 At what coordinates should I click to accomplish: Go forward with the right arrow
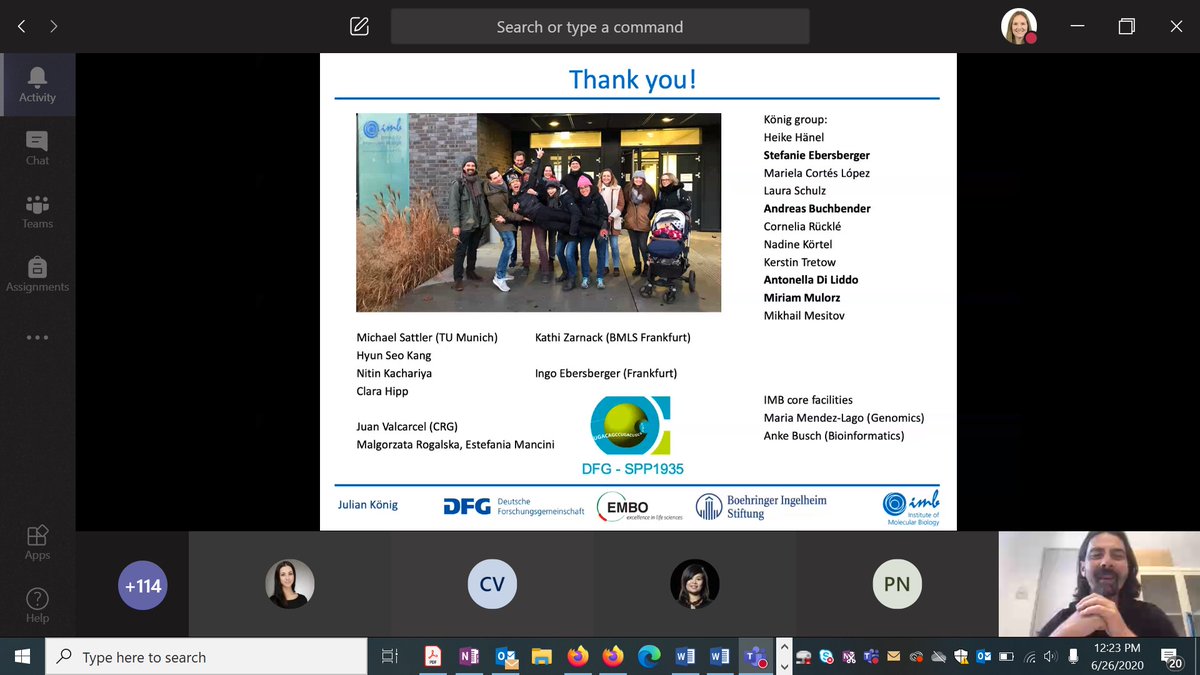pos(54,27)
